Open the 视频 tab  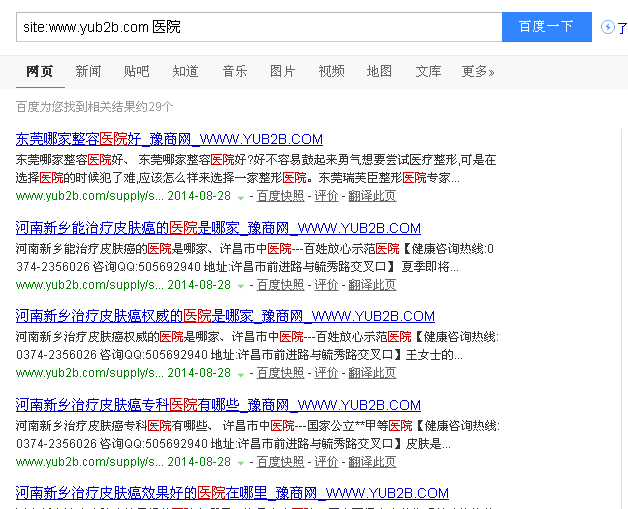pos(332,71)
